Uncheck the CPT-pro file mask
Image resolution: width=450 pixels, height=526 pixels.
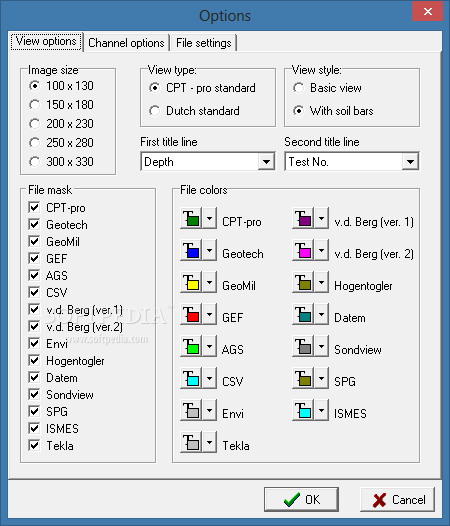coord(34,208)
